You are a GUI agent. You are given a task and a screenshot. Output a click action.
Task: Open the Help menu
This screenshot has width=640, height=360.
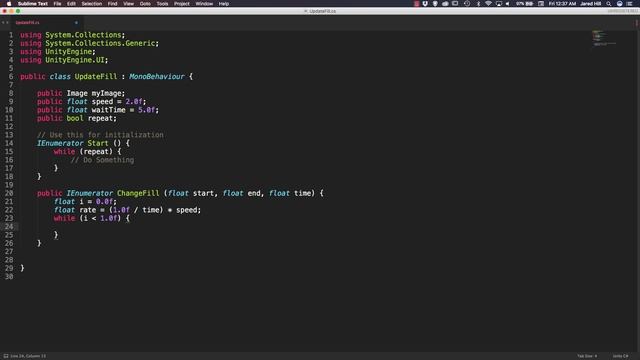(x=224, y=4)
